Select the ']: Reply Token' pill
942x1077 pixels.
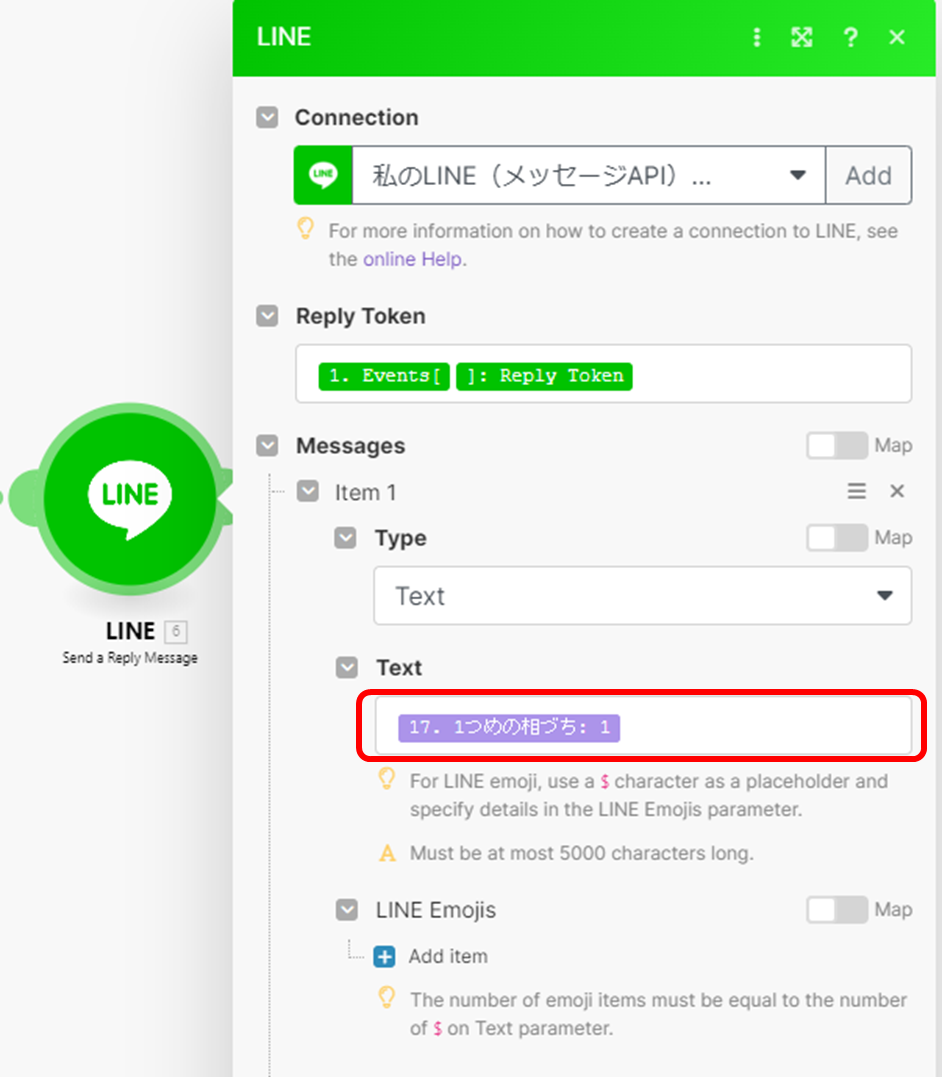[544, 376]
